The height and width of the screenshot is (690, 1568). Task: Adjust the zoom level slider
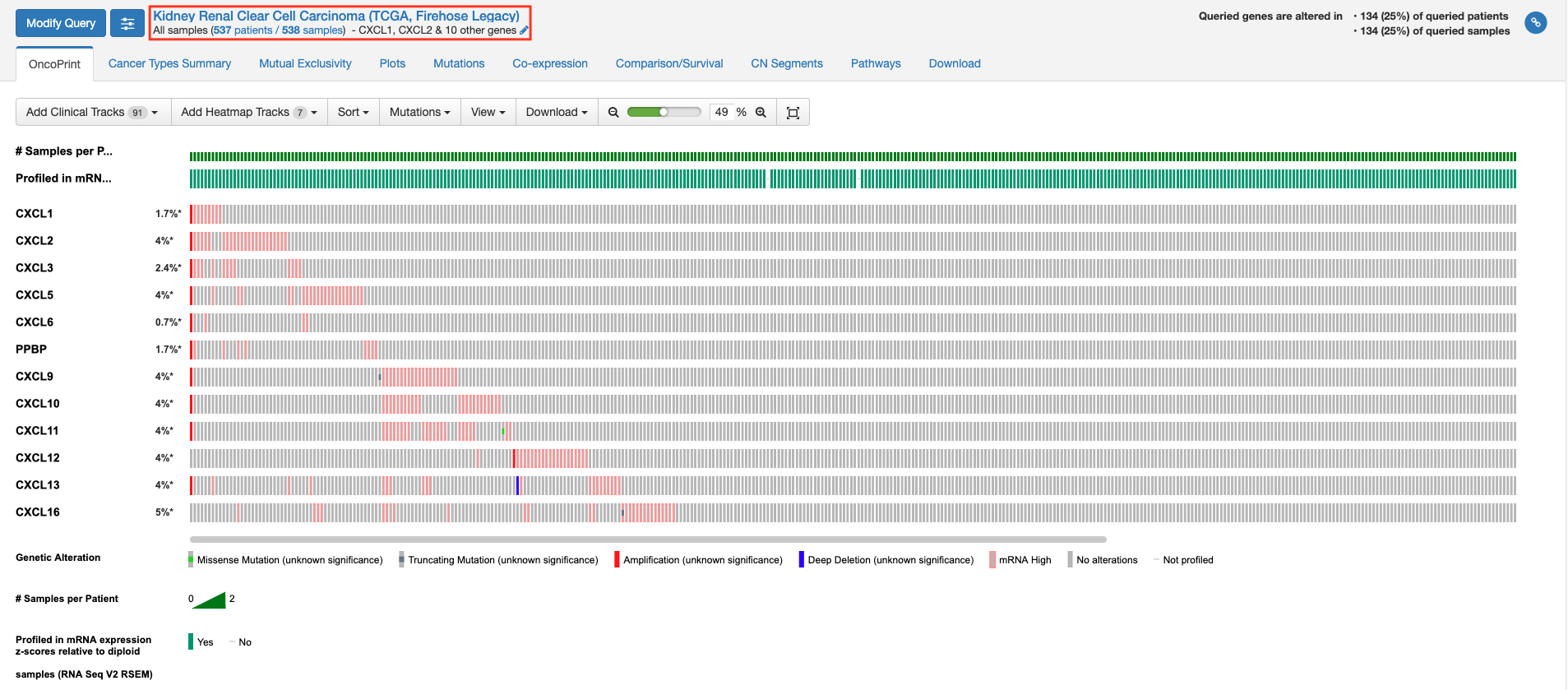(664, 112)
